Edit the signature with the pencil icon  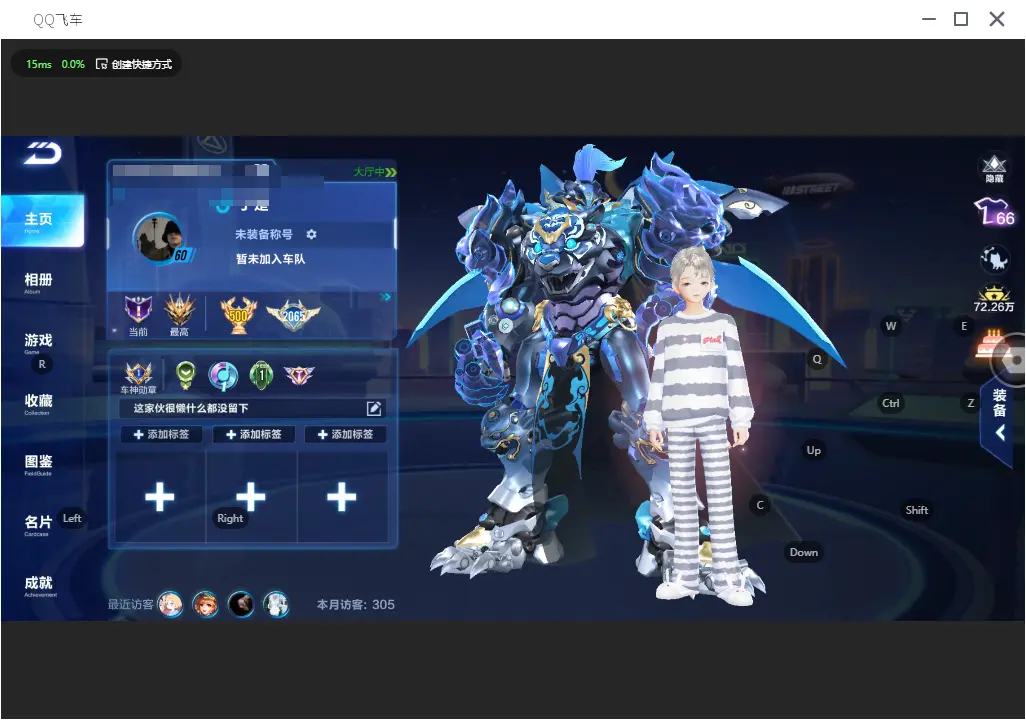[x=374, y=408]
